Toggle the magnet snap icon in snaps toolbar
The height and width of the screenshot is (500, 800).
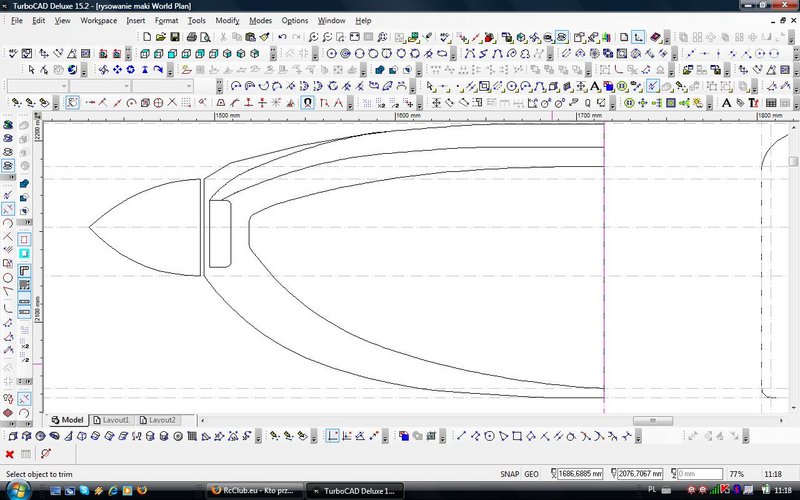(307, 103)
